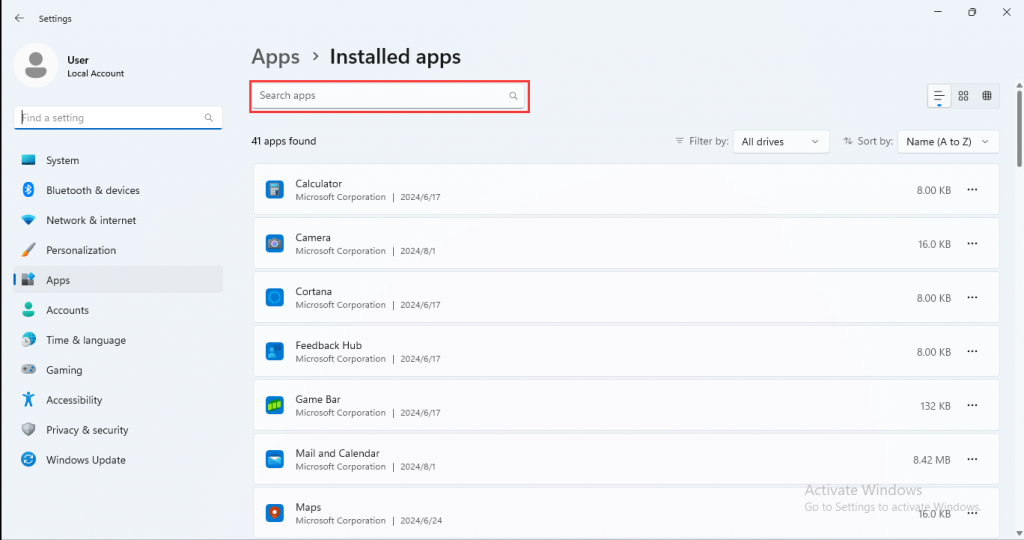This screenshot has height=540, width=1024.
Task: Click the Installed apps heading
Action: coord(395,57)
